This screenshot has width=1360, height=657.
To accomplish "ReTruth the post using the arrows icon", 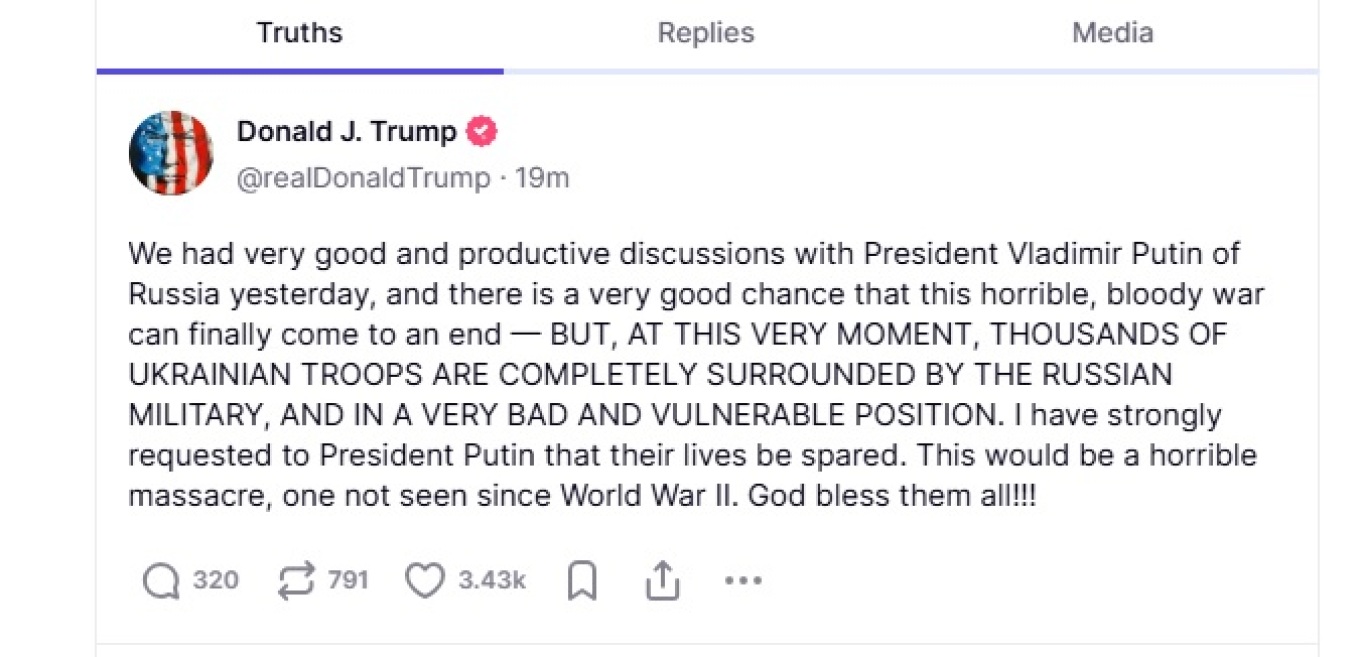I will click(x=296, y=580).
